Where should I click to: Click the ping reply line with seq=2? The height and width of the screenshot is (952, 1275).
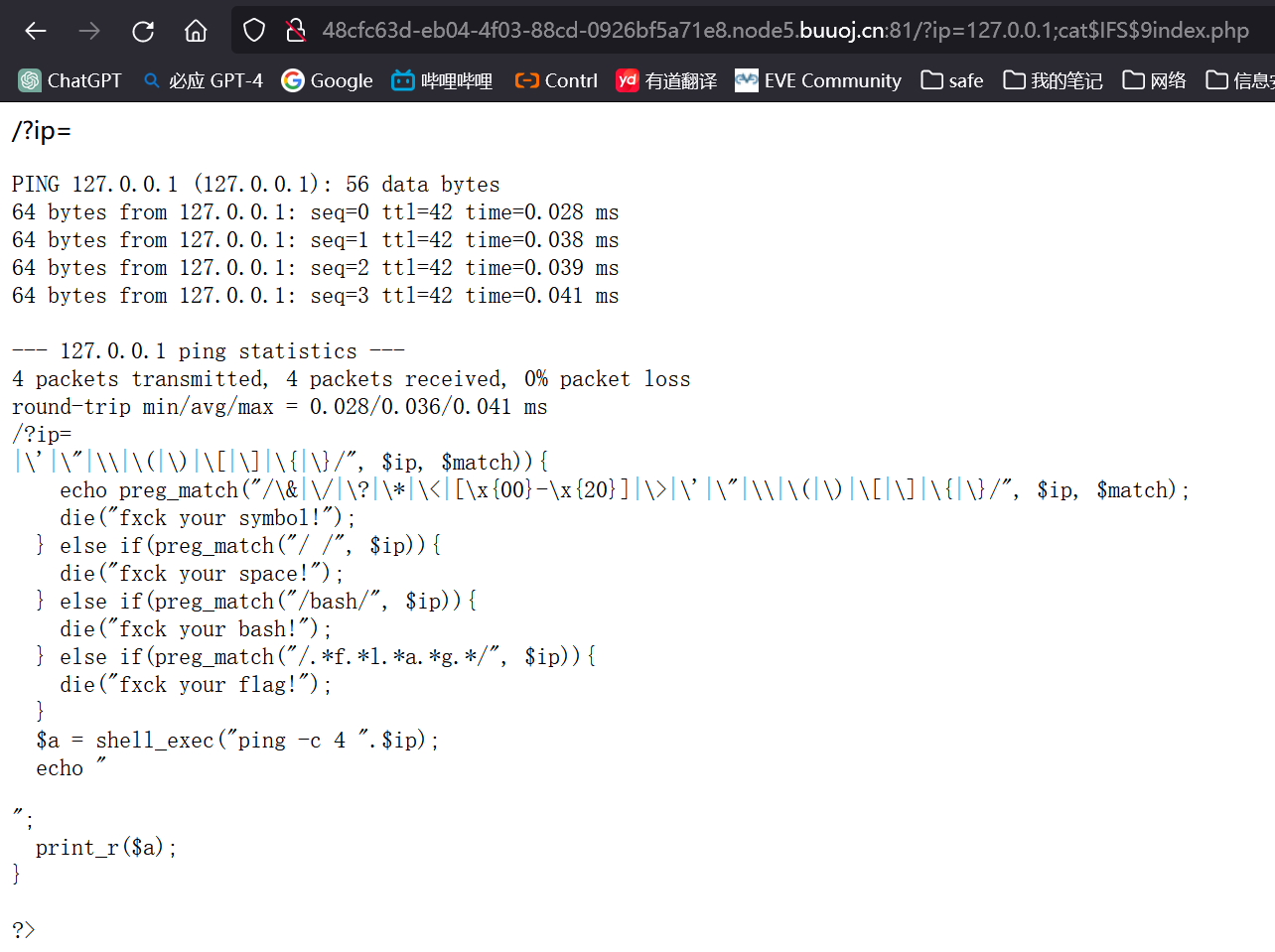click(x=316, y=268)
